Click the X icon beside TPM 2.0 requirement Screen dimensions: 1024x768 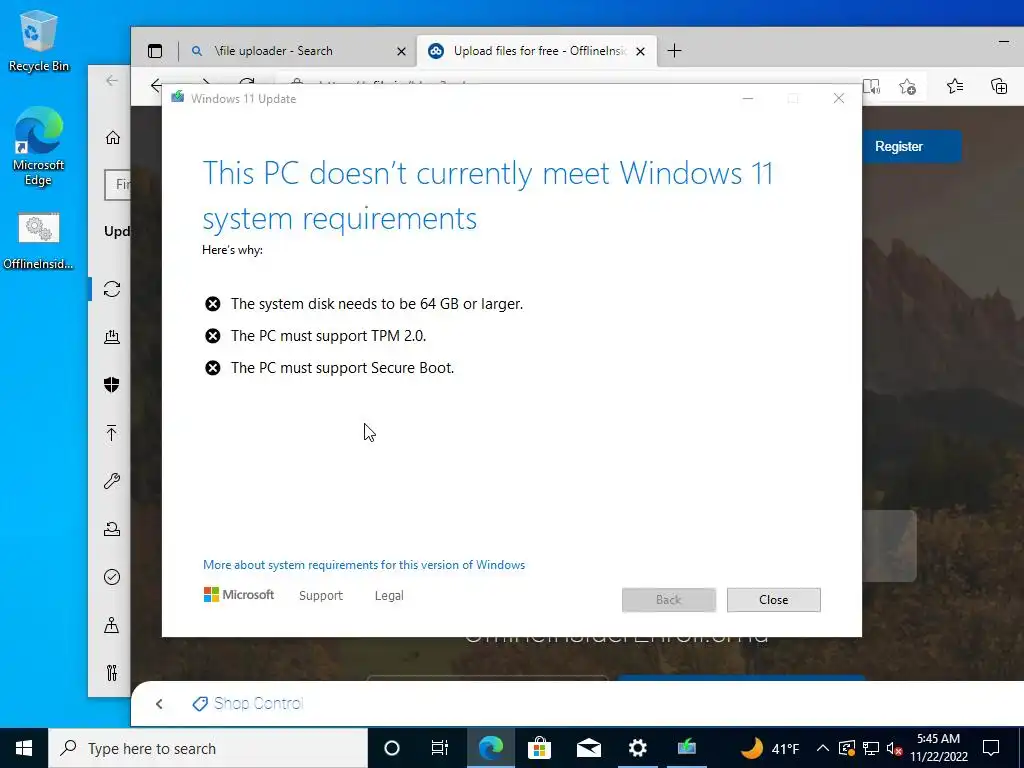coord(212,336)
